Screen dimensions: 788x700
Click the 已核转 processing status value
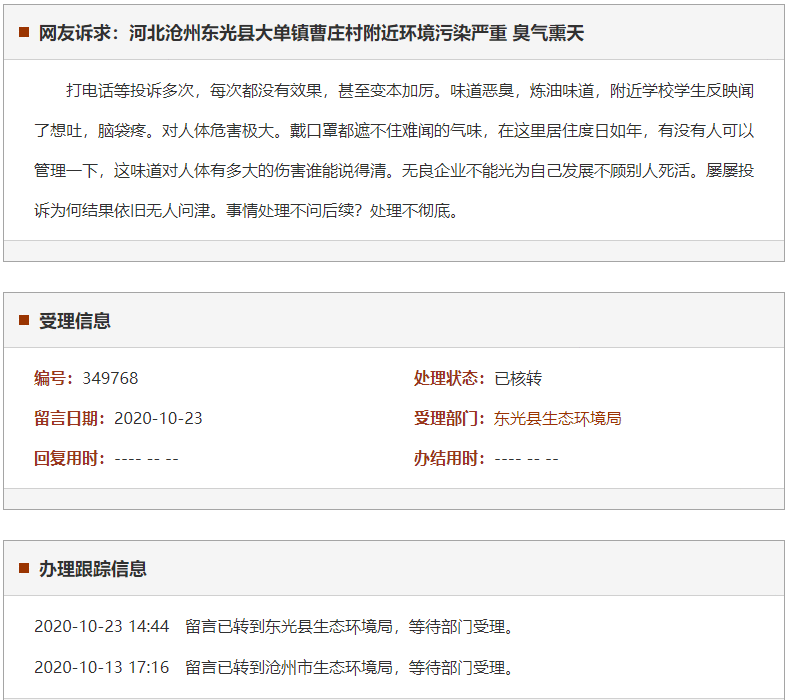click(518, 378)
